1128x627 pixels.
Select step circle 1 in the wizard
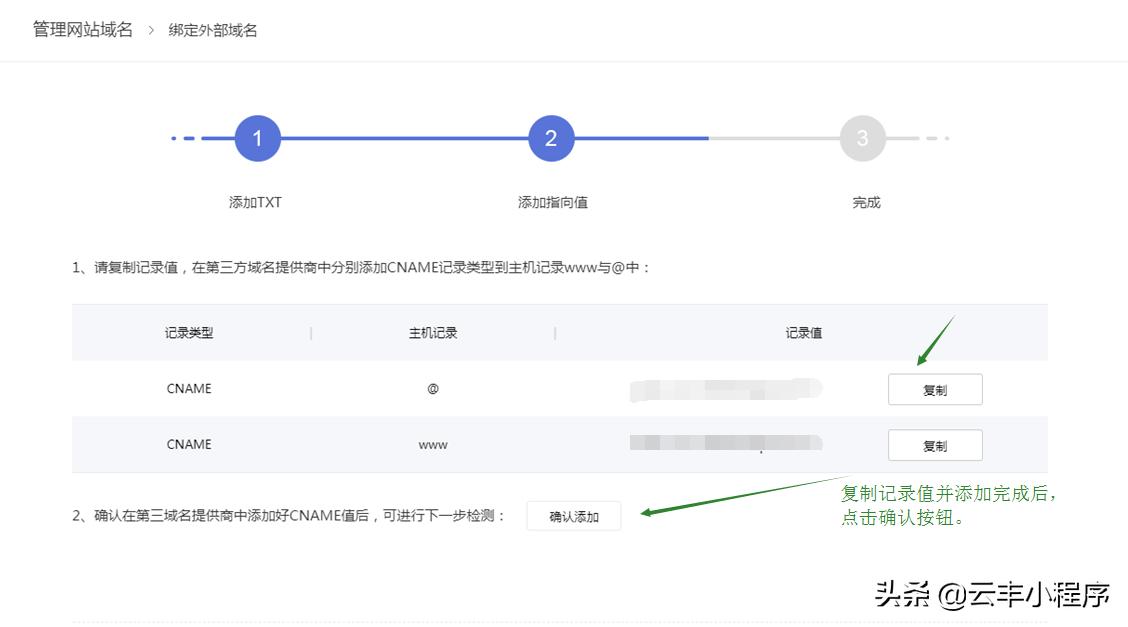(x=257, y=138)
